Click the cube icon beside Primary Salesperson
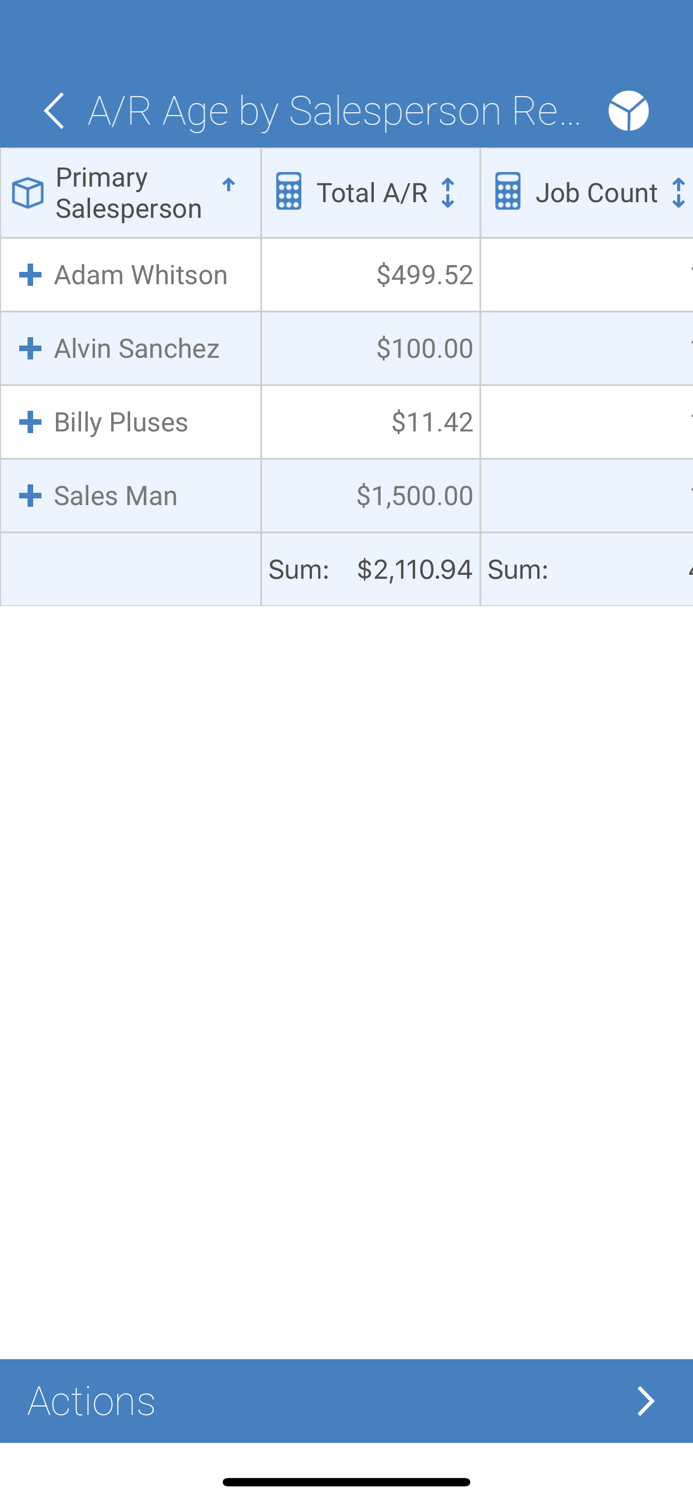 [27, 191]
